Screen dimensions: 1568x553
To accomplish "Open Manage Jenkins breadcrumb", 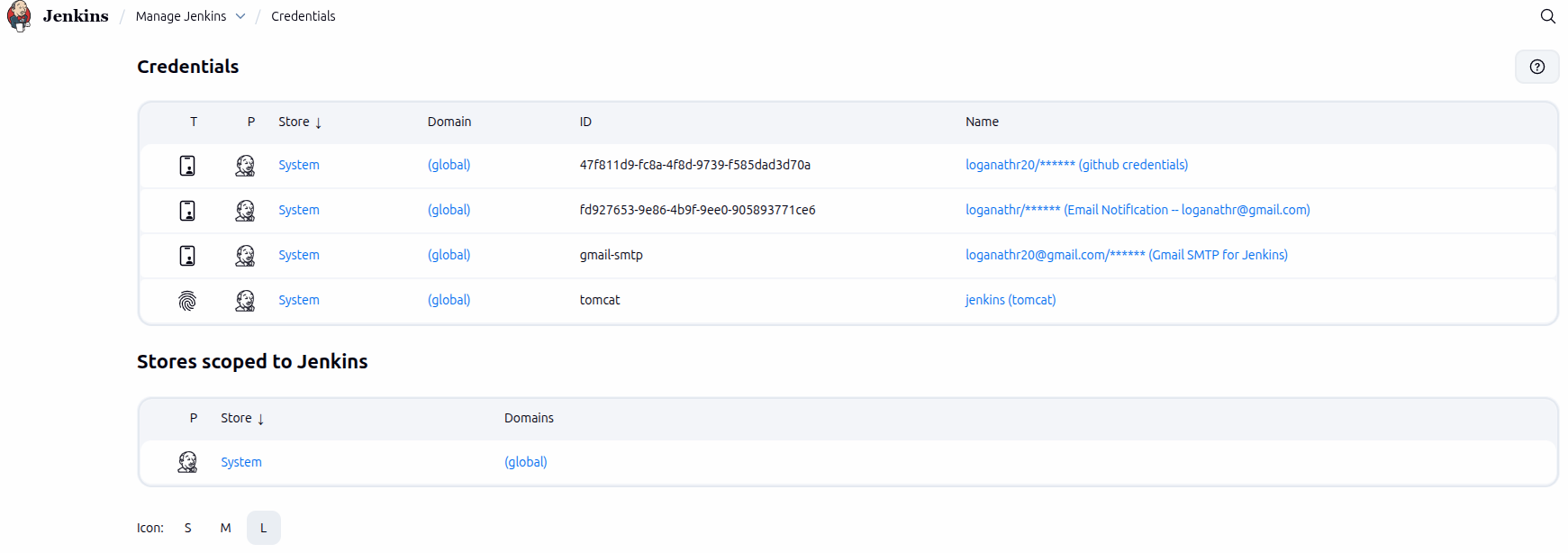I will [181, 16].
